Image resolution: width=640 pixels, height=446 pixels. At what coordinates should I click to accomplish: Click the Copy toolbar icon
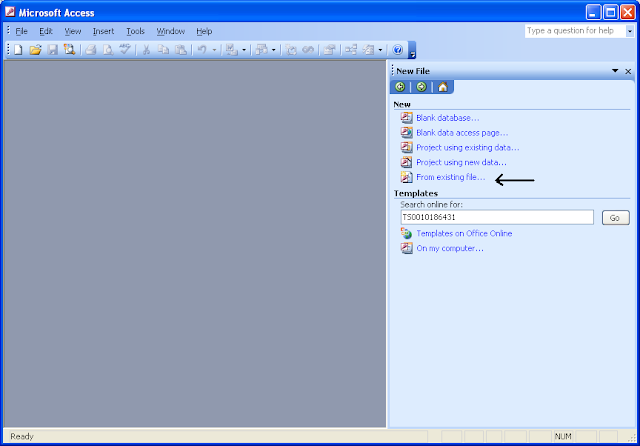[163, 50]
